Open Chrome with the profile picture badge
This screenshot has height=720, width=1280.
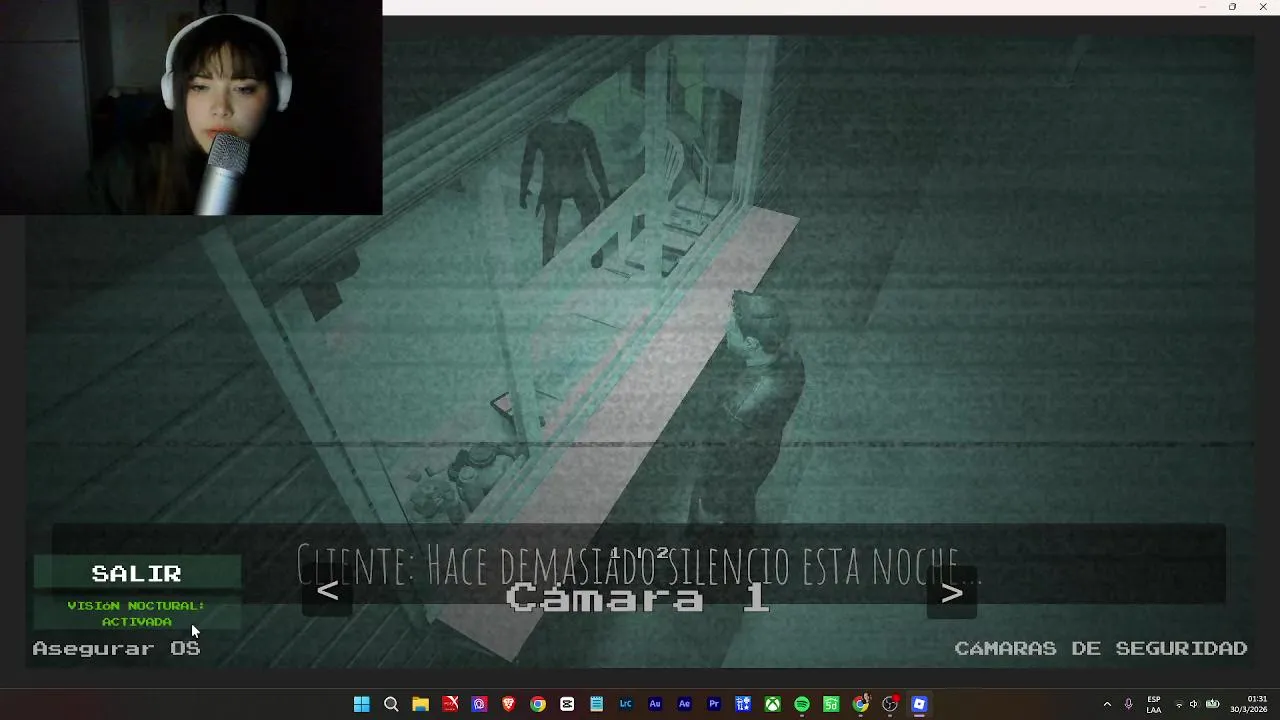click(861, 704)
